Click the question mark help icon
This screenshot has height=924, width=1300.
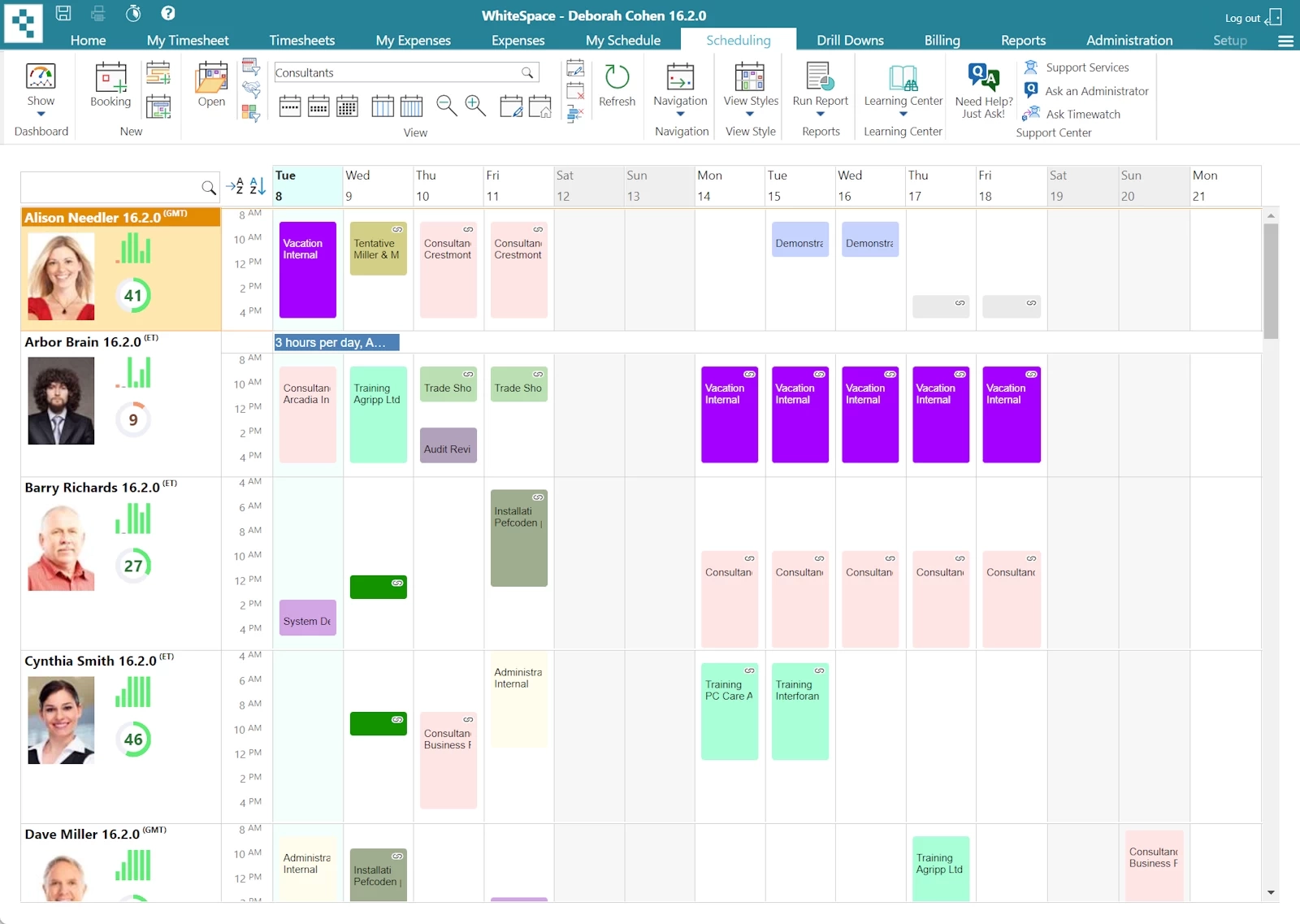168,13
